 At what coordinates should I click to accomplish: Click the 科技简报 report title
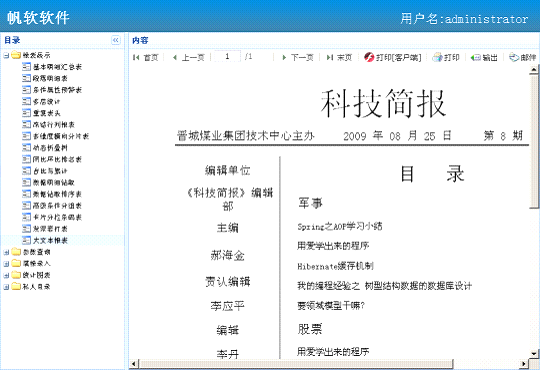click(383, 103)
